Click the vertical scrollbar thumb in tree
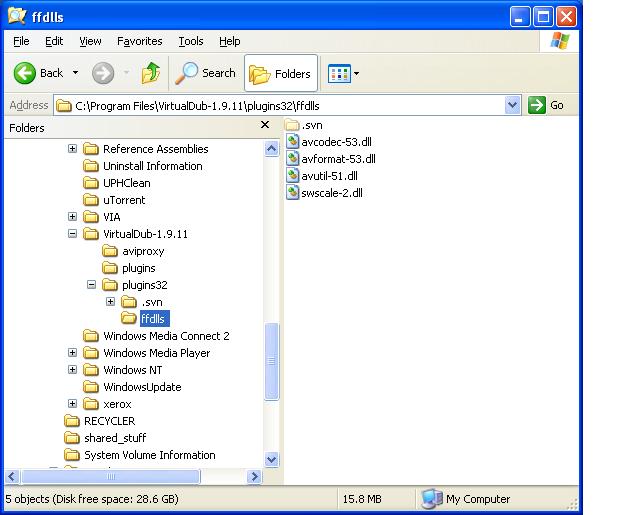Image resolution: width=640 pixels, height=515 pixels. click(271, 362)
